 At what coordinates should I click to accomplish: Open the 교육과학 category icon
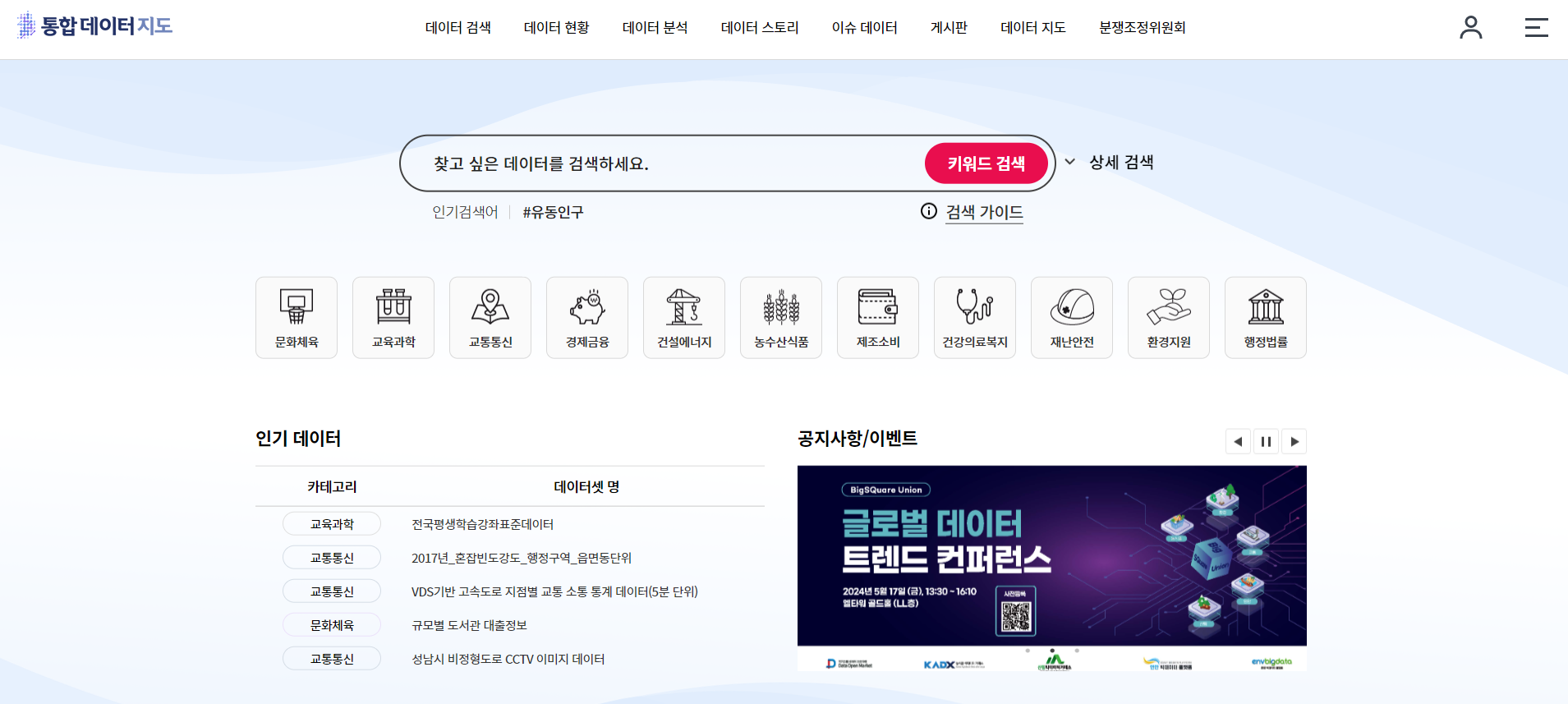pos(393,317)
